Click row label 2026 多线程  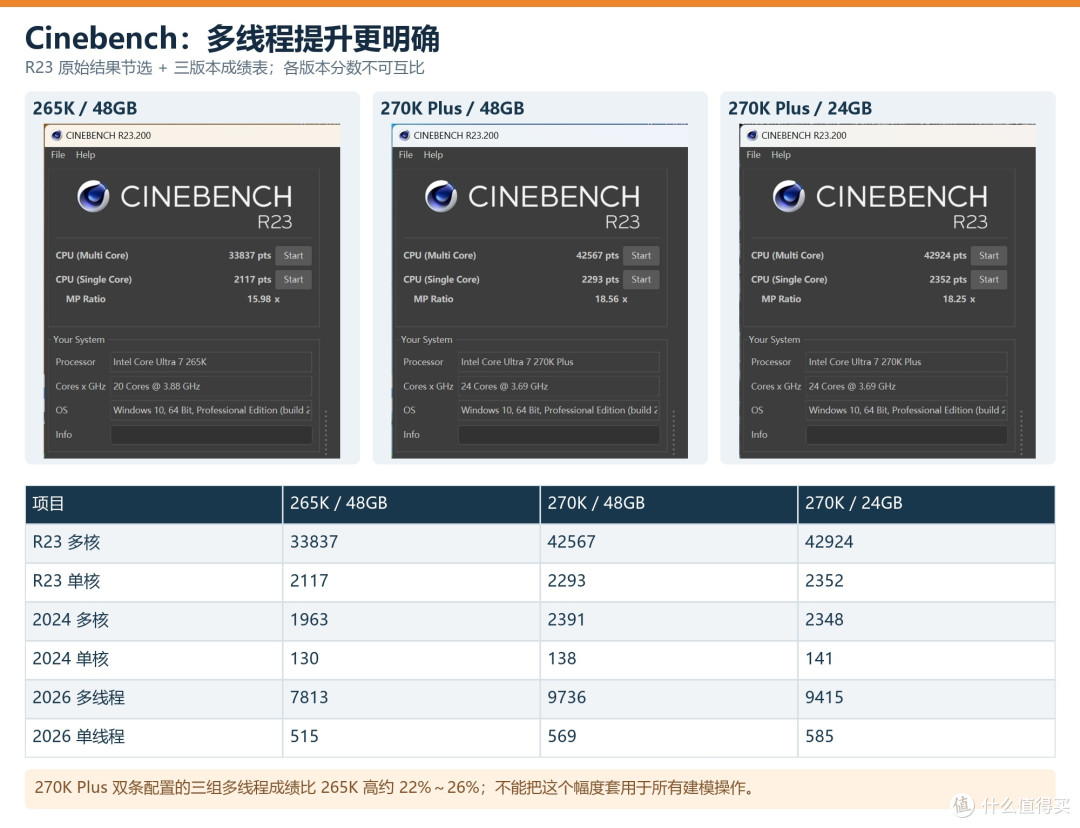pos(79,697)
